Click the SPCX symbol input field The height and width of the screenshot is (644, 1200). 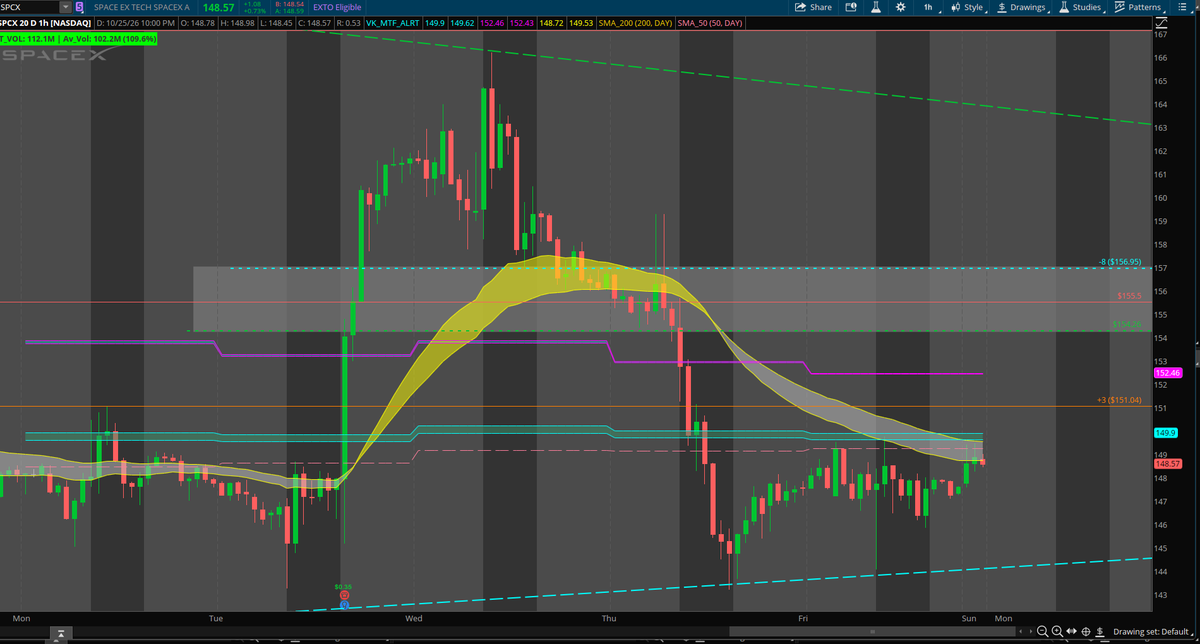pos(29,7)
